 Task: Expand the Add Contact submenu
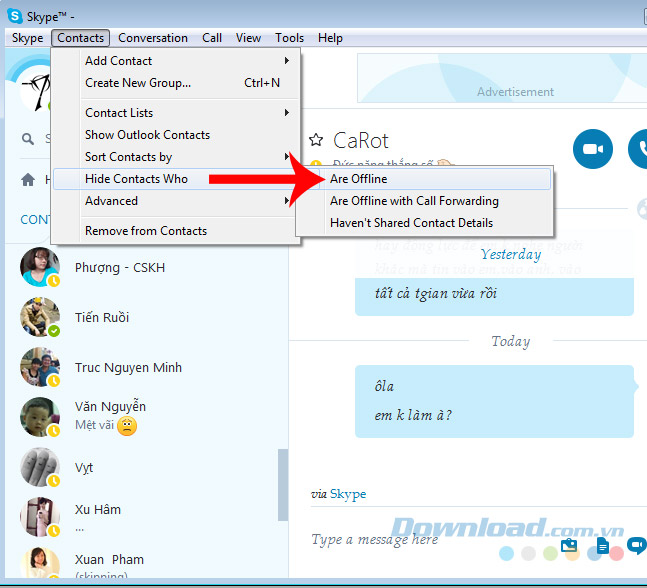(x=176, y=61)
